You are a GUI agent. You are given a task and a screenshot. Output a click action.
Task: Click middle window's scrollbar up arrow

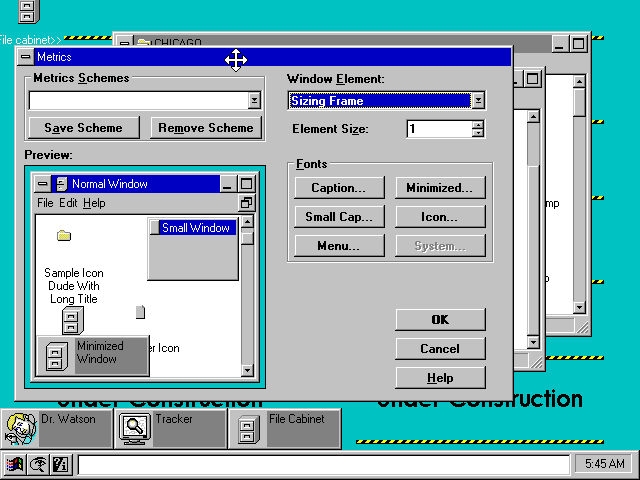point(533,117)
